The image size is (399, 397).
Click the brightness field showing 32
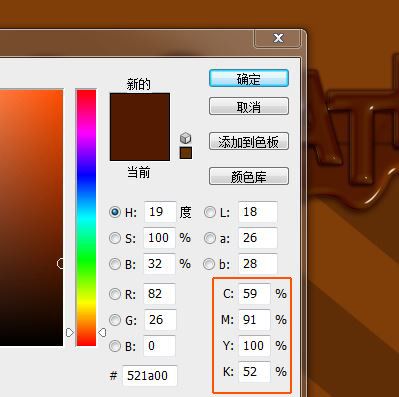click(159, 264)
